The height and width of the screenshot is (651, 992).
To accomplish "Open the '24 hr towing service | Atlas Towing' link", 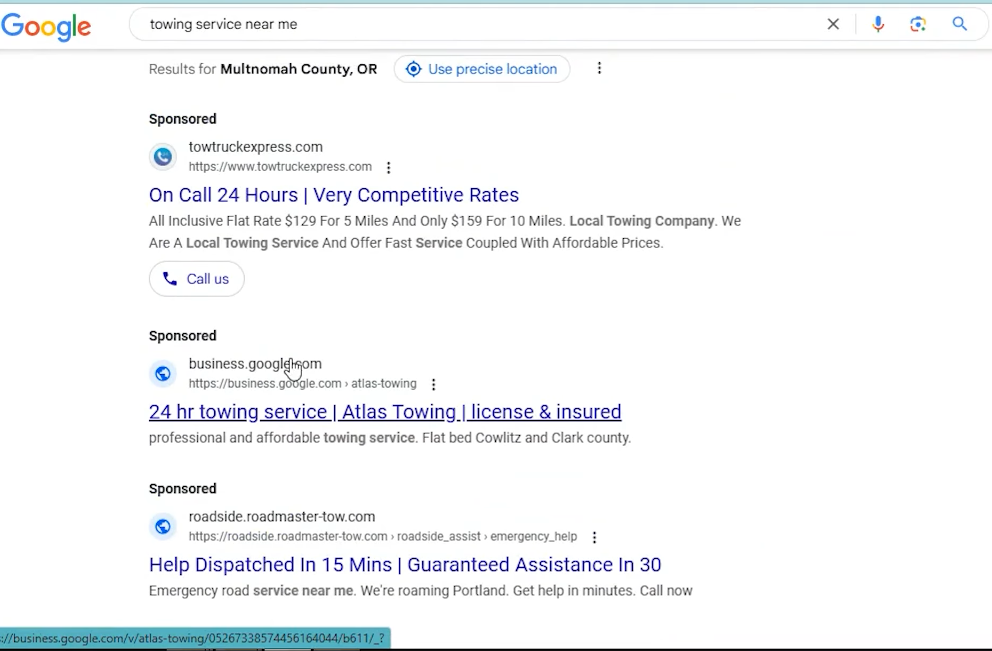I will [x=385, y=412].
